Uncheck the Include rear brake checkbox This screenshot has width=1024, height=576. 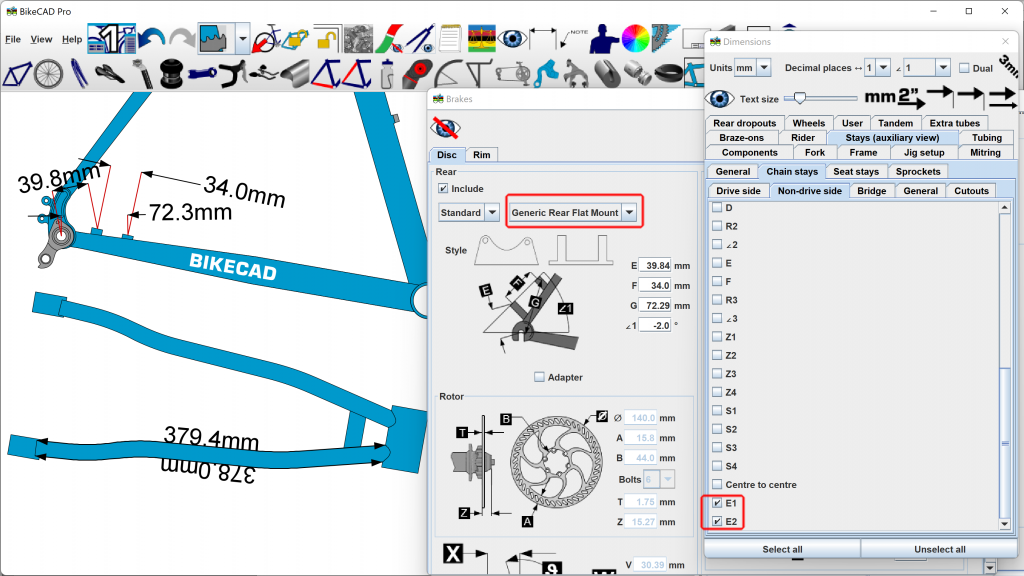click(443, 189)
